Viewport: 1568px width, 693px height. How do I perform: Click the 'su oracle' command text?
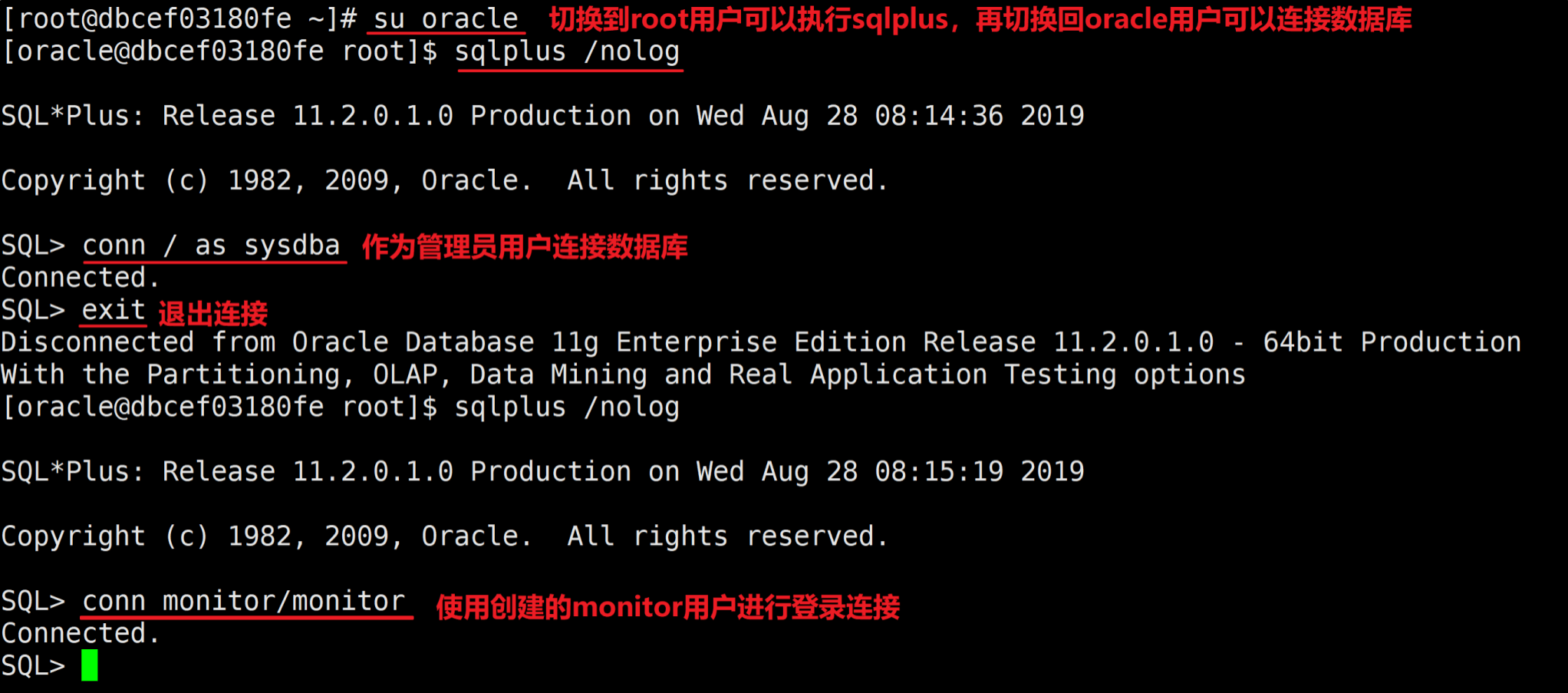[x=446, y=19]
